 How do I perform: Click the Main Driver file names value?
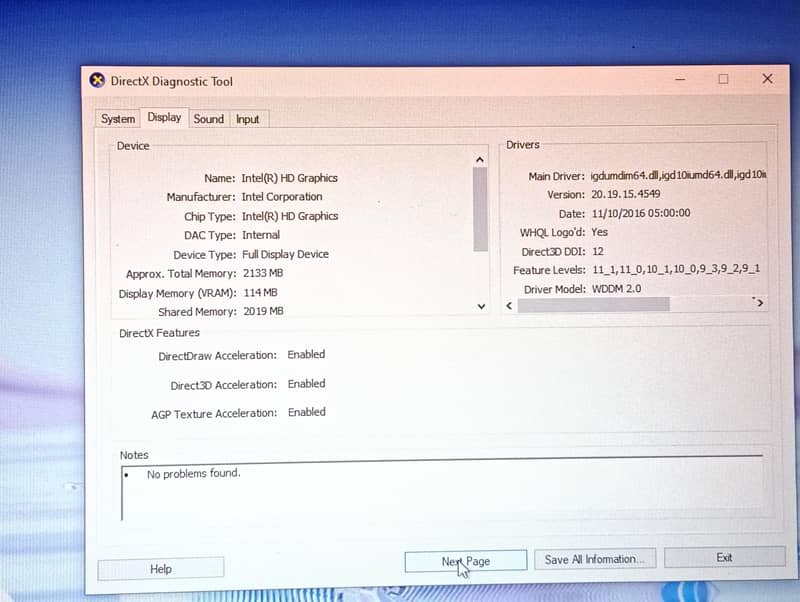pos(678,174)
